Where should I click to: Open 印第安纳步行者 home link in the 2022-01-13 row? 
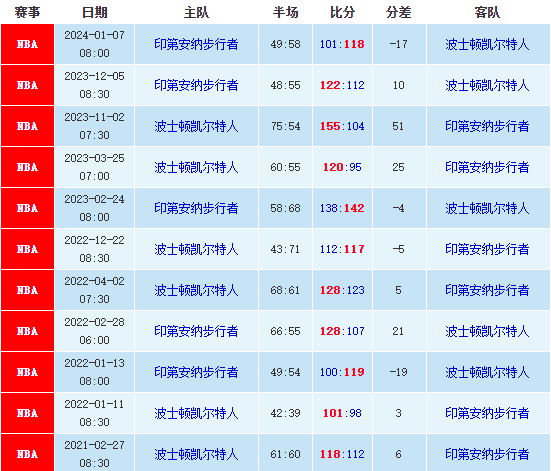(196, 372)
